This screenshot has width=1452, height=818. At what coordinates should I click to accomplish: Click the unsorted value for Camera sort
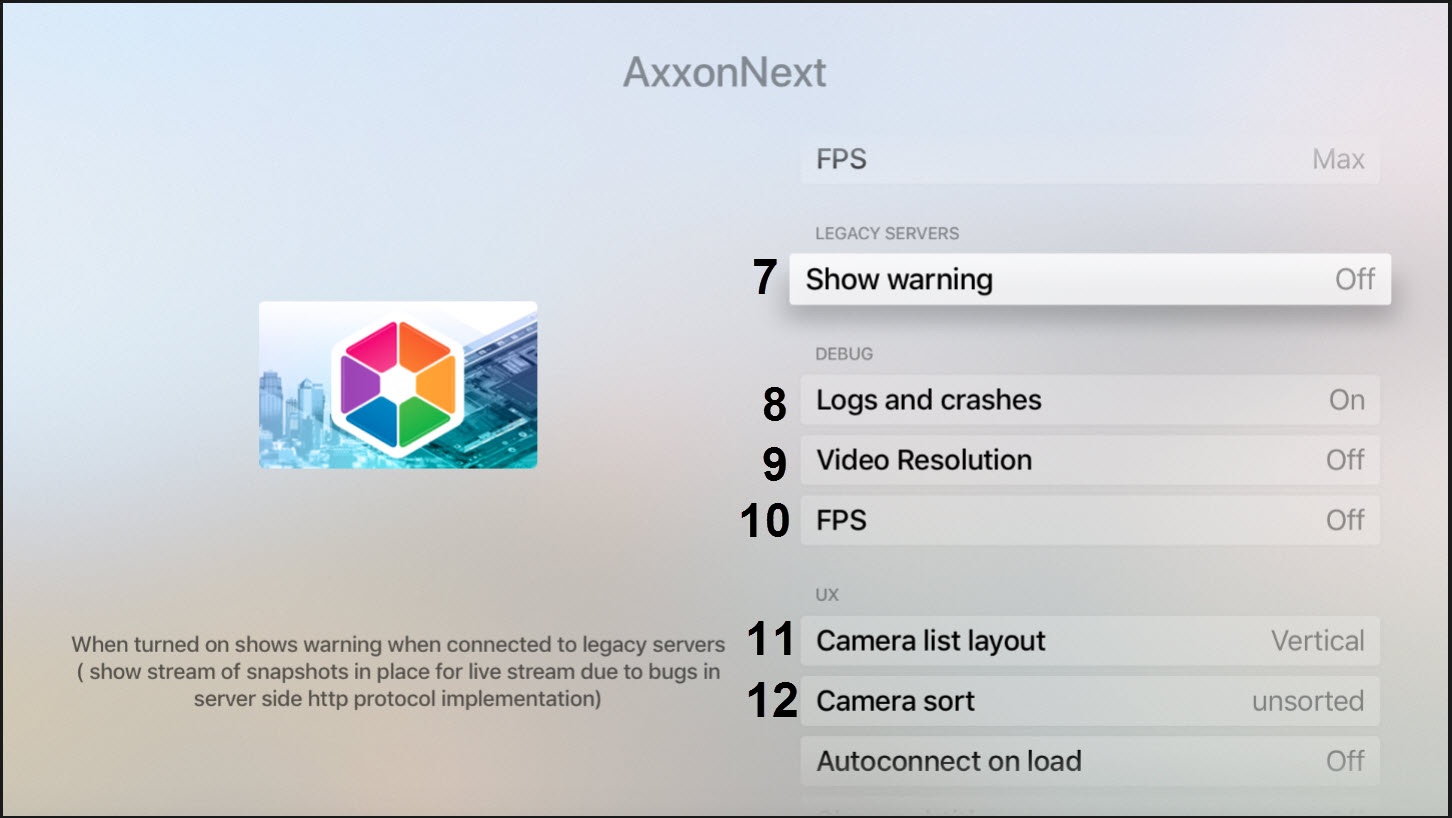pos(1307,701)
